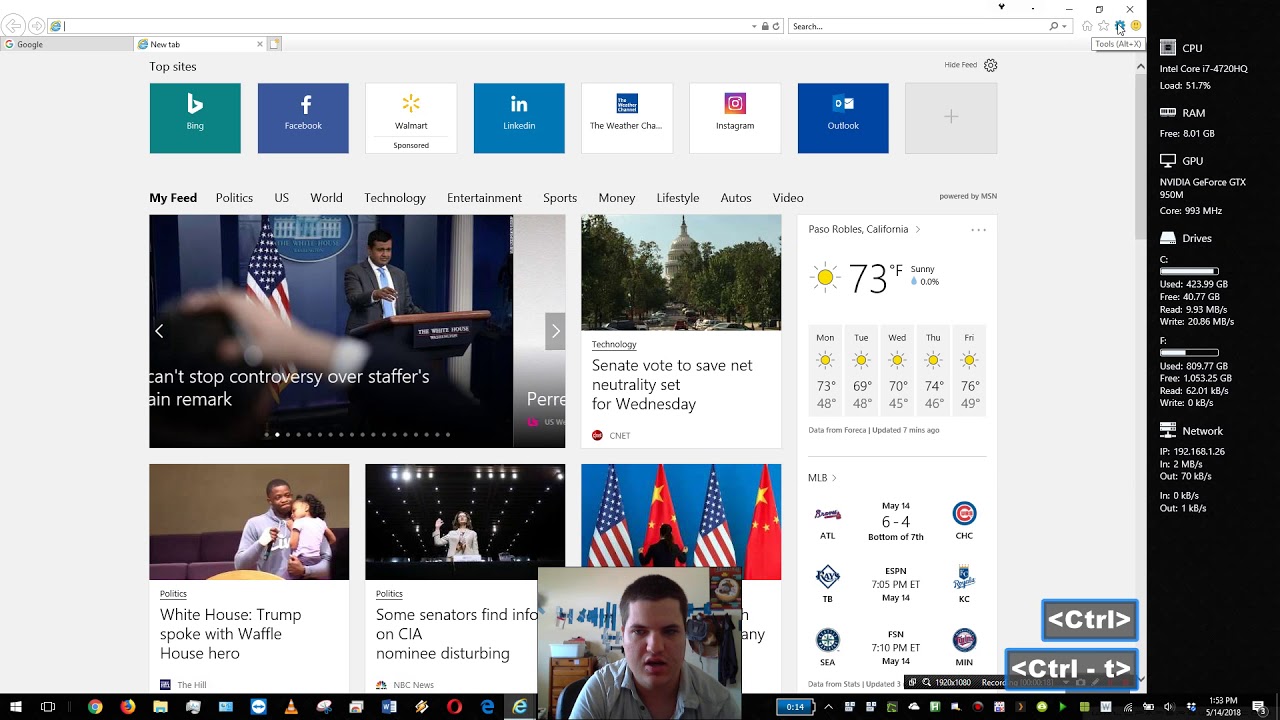The width and height of the screenshot is (1280, 720).
Task: Open Favorites star in IE toolbar
Action: (x=1103, y=26)
